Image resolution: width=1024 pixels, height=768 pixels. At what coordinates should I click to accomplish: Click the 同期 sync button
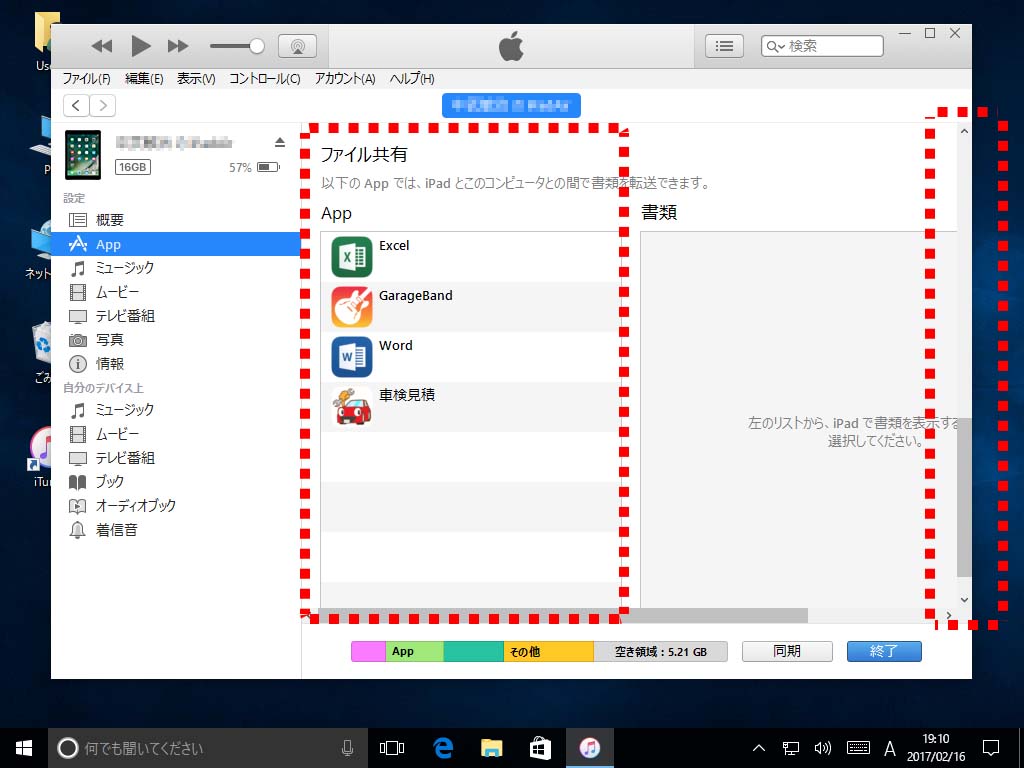(787, 651)
